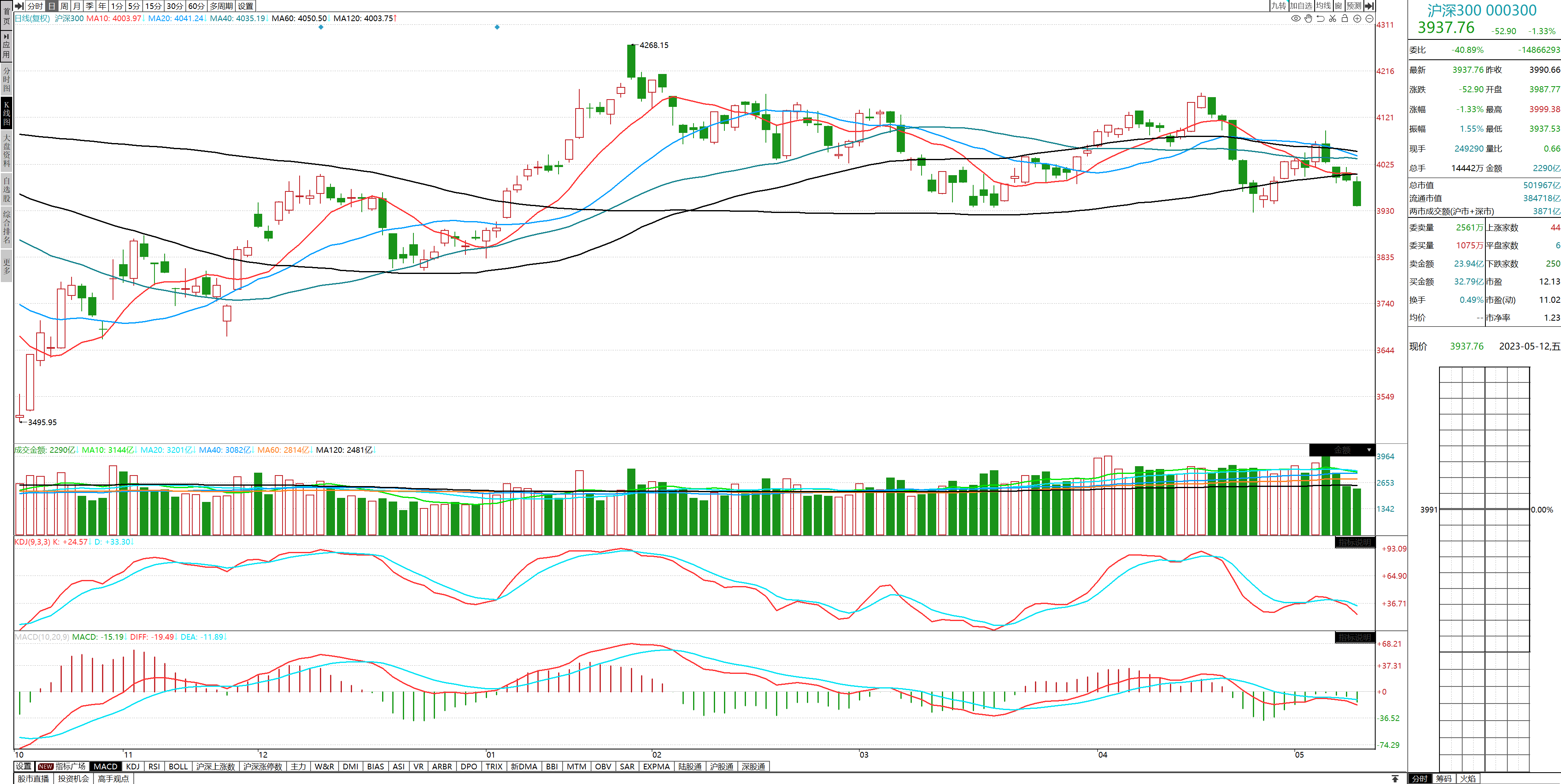Expand 更多 in left sidebar
Viewport: 1561px width, 784px height.
pos(7,267)
